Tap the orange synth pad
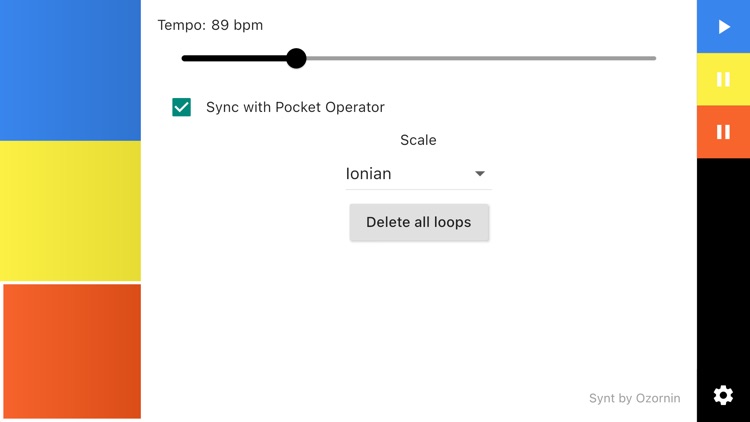 (72, 351)
